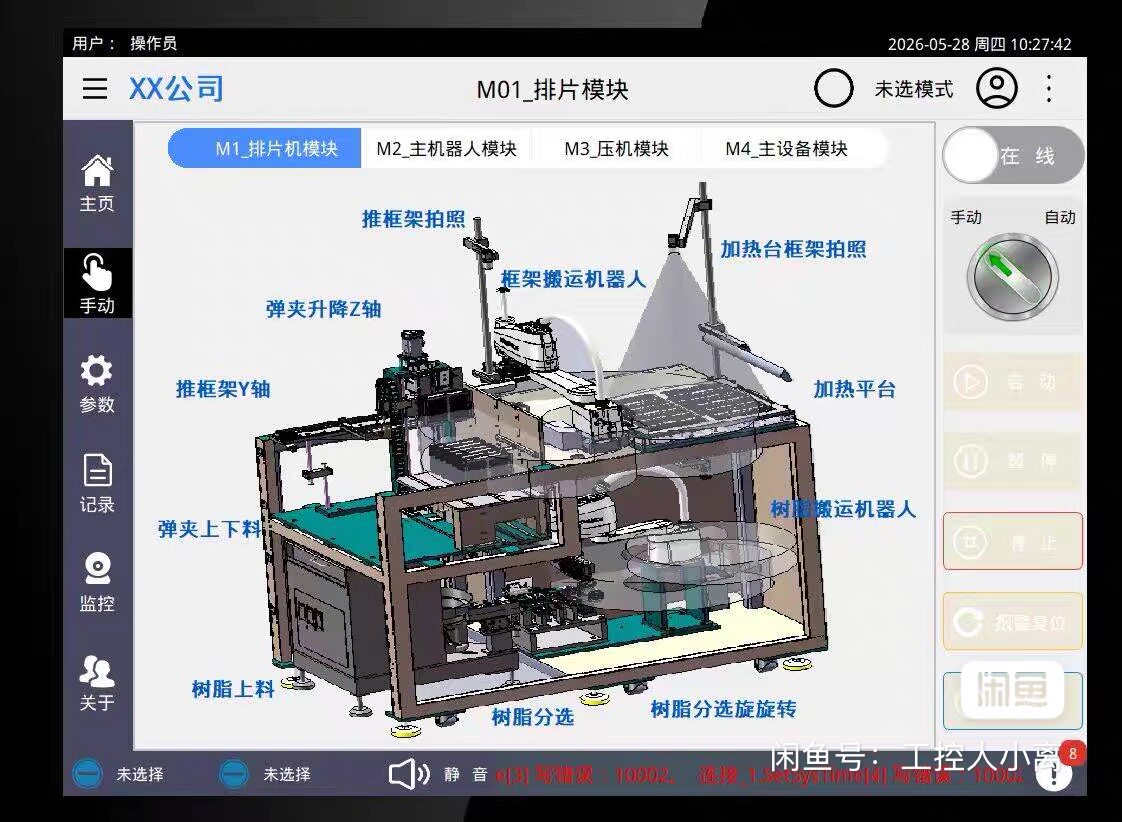Switch to M1_排片机模块 tab
This screenshot has width=1122, height=822.
click(x=265, y=148)
